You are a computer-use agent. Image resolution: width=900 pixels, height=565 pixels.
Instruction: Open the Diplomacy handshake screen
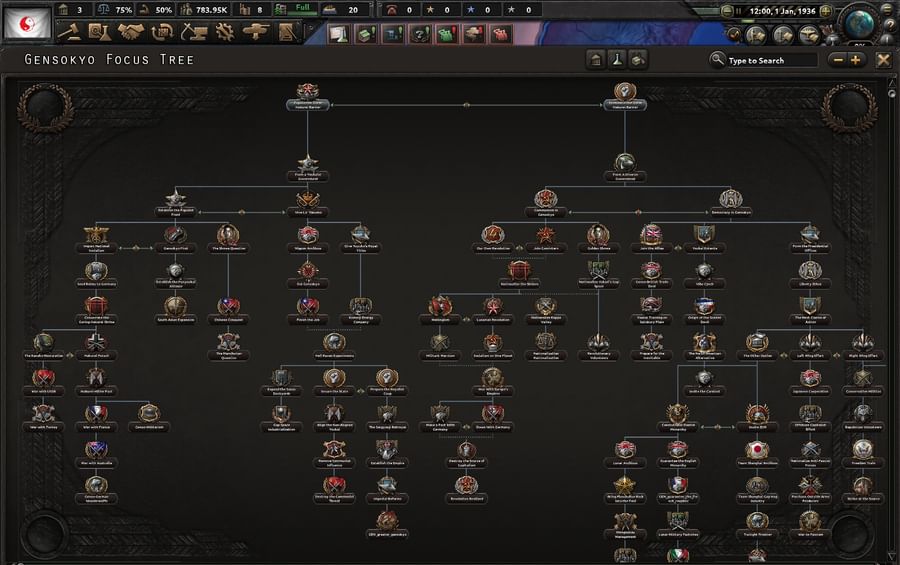coord(130,33)
